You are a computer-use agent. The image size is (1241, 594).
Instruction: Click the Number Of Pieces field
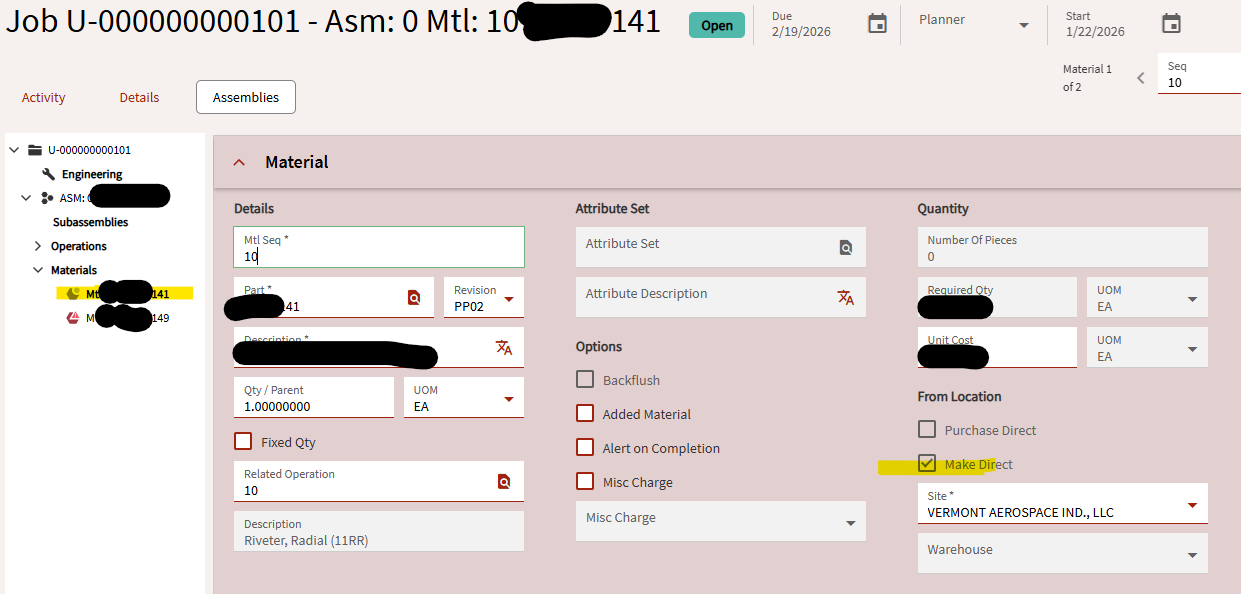1062,247
